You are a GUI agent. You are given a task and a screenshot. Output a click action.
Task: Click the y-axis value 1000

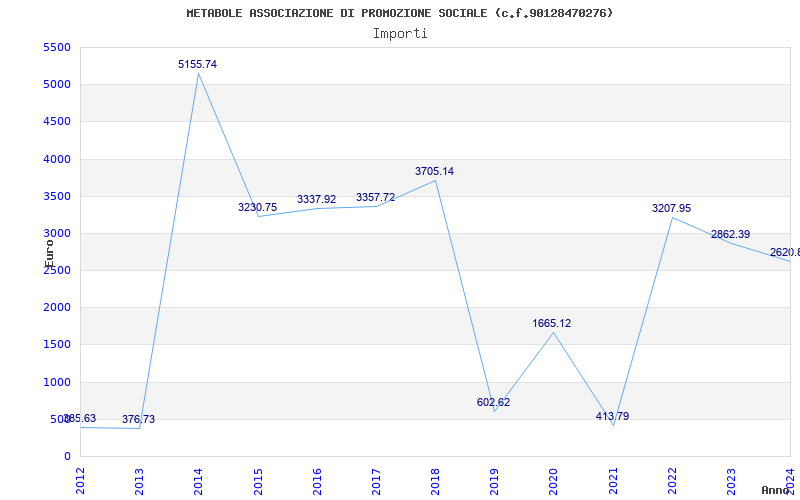coord(57,382)
